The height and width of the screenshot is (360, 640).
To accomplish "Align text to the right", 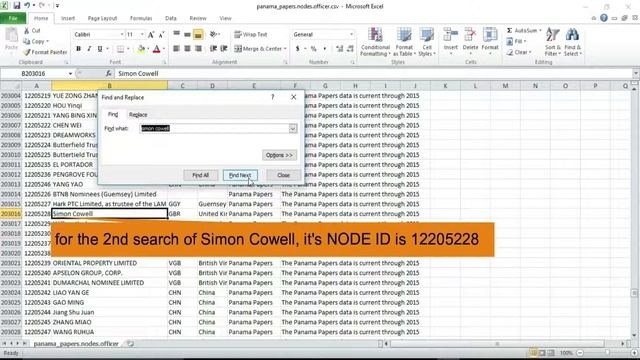I will (198, 49).
